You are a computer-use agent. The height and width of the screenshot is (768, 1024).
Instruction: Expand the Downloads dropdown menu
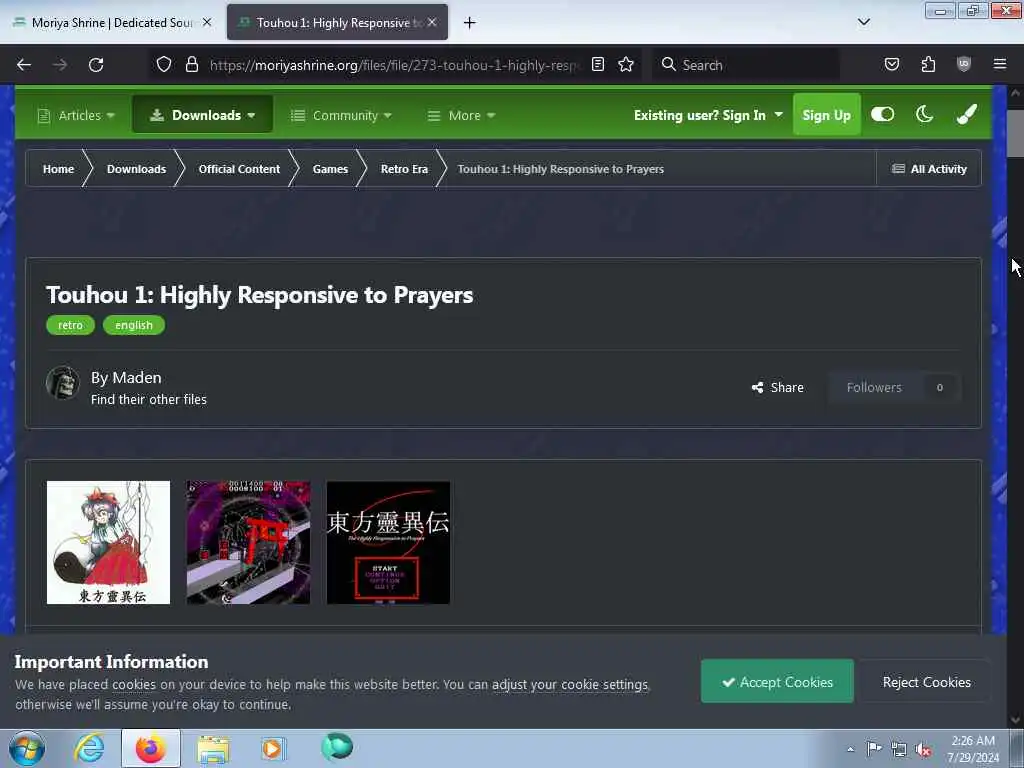pyautogui.click(x=202, y=115)
